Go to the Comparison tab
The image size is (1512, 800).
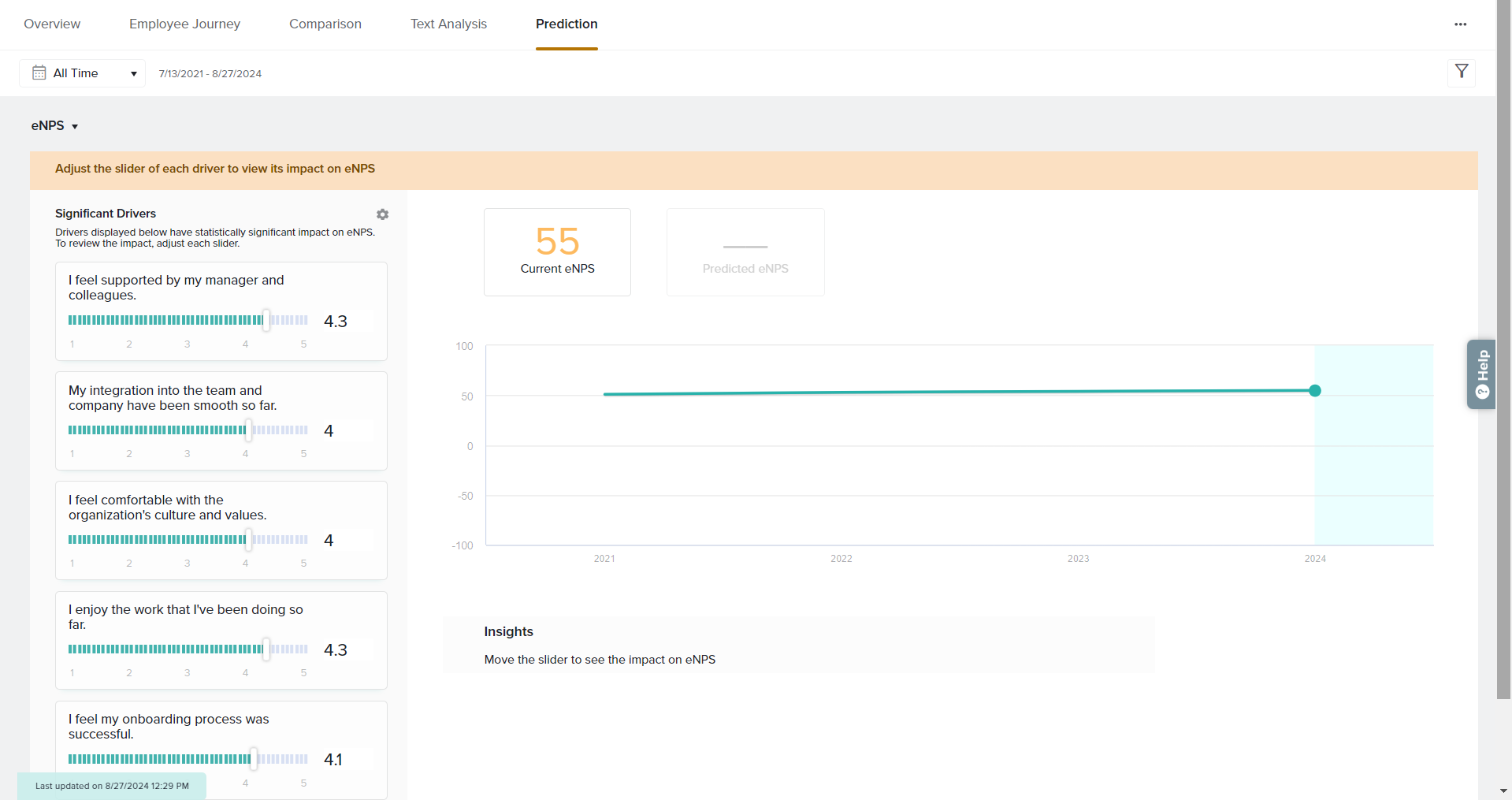[x=325, y=24]
